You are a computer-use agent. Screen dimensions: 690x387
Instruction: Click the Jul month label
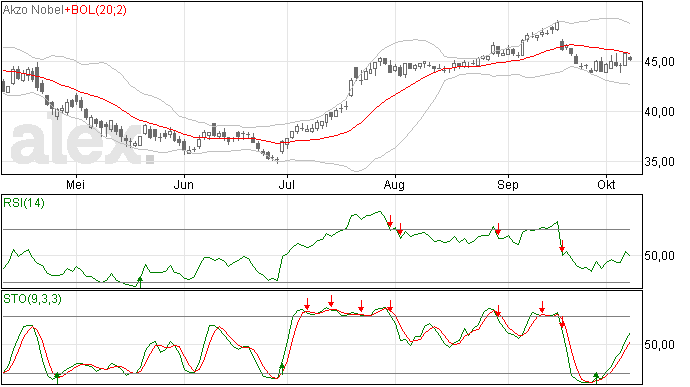(x=286, y=184)
